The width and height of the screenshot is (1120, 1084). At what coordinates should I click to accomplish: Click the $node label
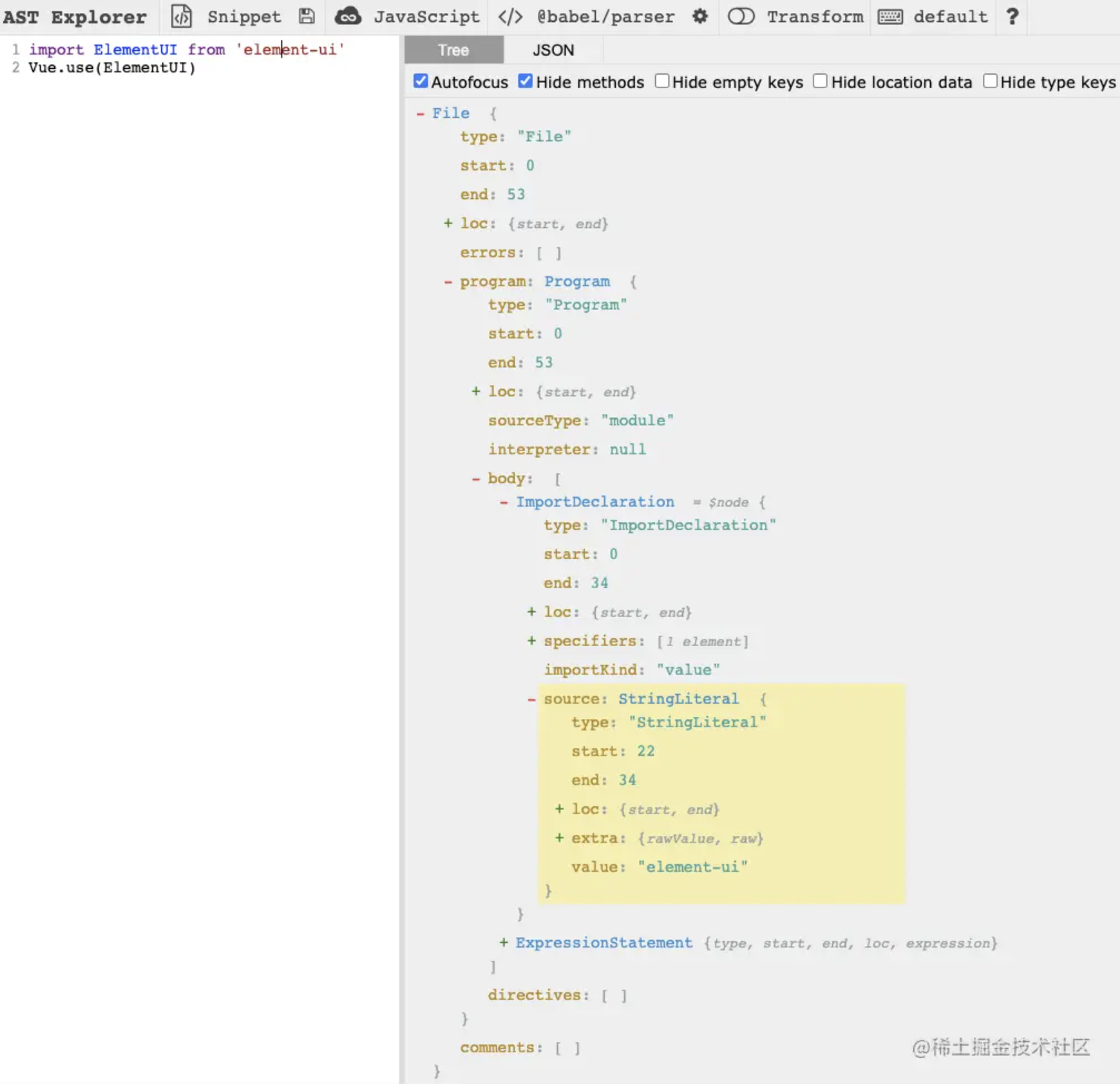[729, 502]
